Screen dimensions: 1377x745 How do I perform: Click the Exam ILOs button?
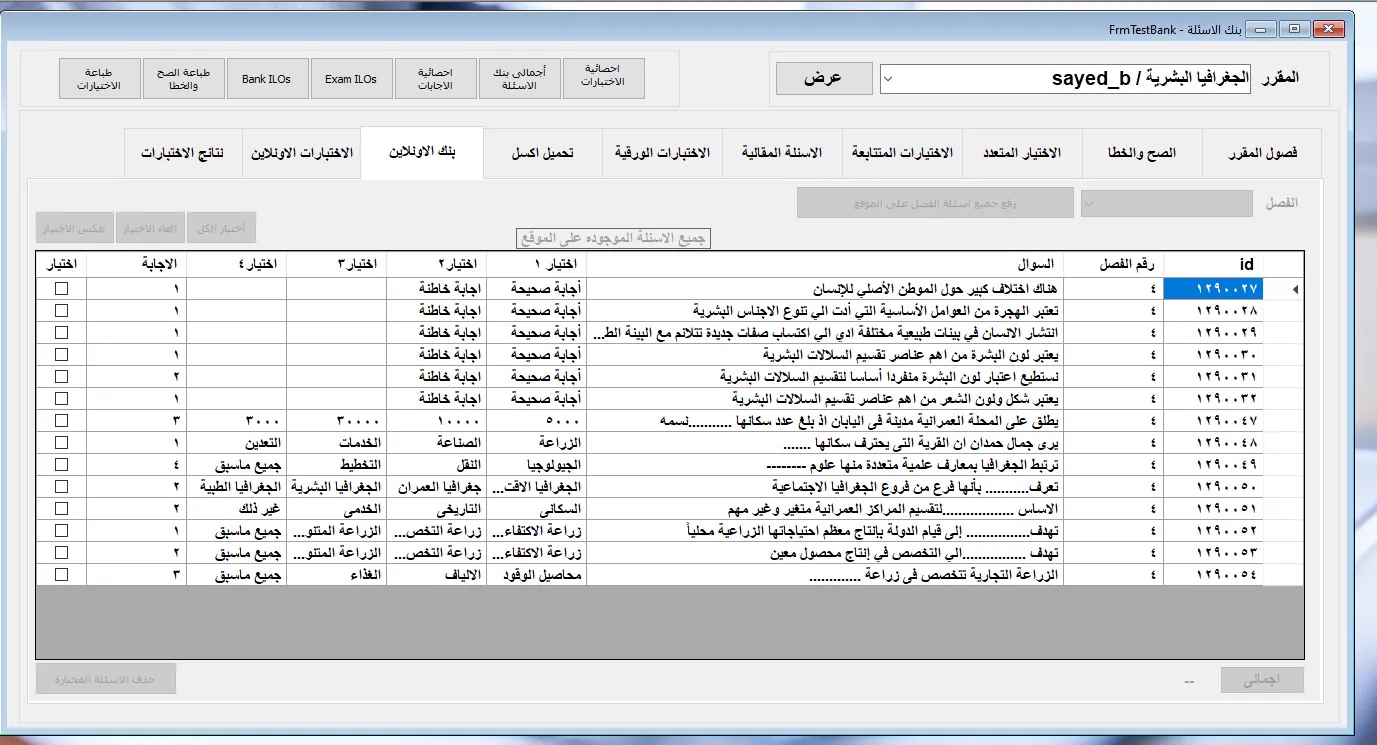(351, 78)
